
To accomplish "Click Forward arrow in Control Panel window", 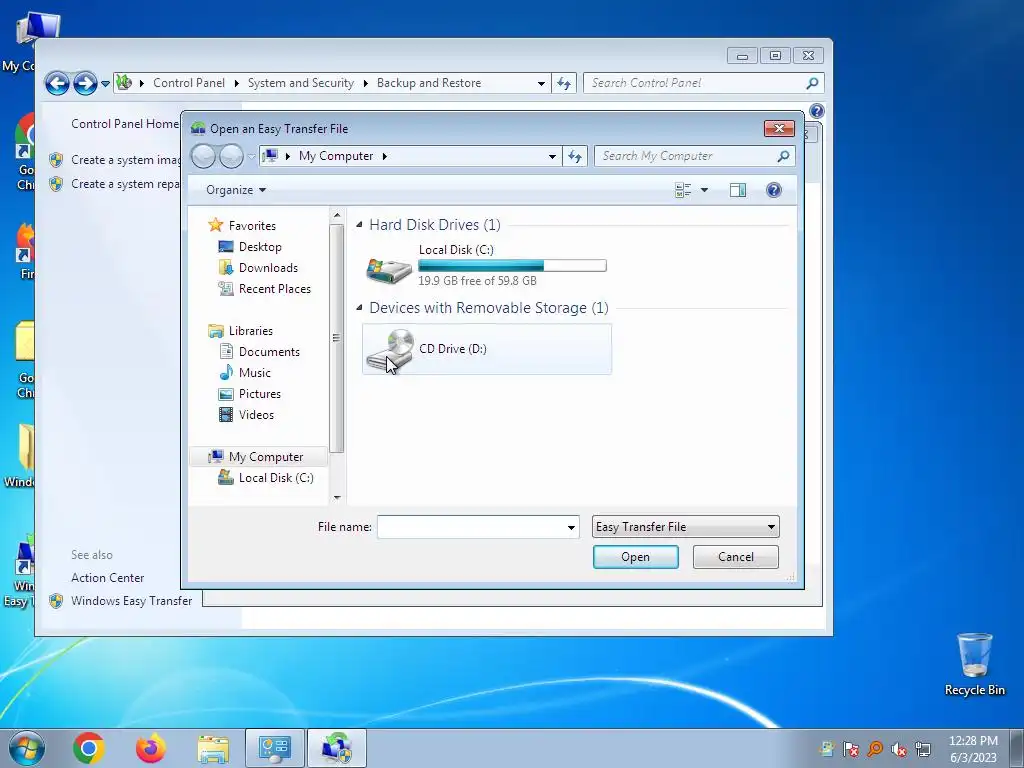I will tap(85, 84).
